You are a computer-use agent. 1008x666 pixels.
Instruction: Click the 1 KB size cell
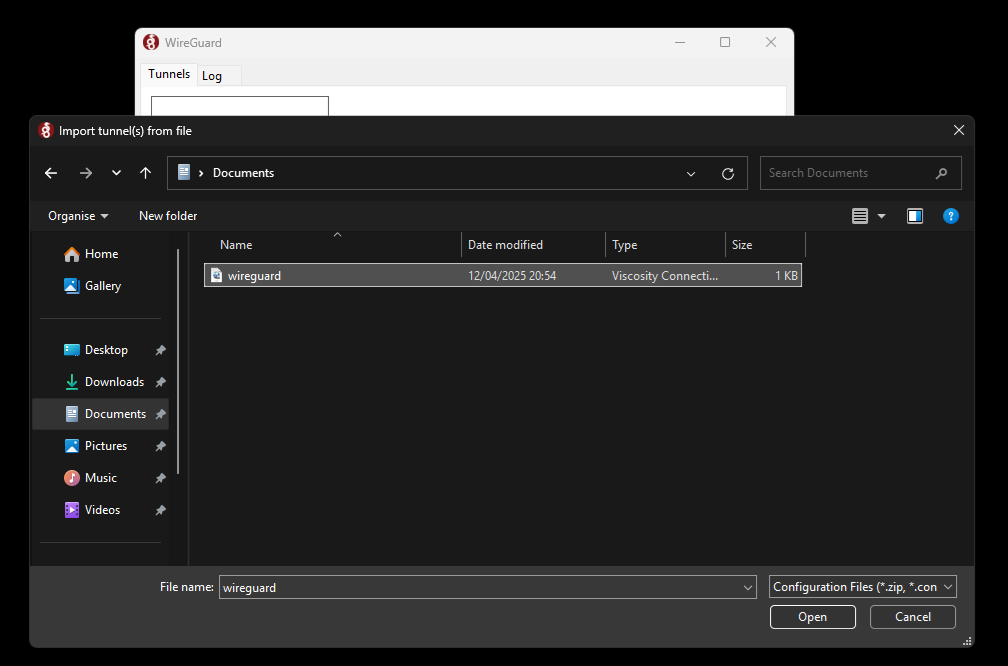[x=786, y=276]
